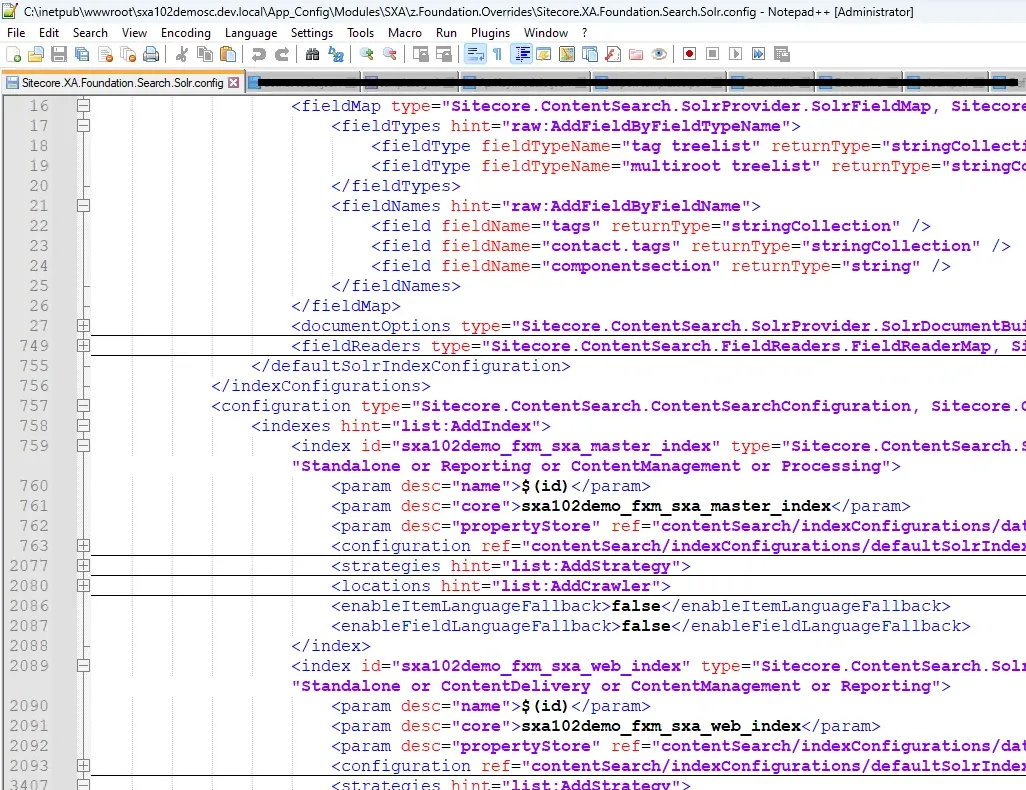Viewport: 1026px width, 790px height.
Task: Collapse the fieldNames block at line 21
Action: [83, 206]
